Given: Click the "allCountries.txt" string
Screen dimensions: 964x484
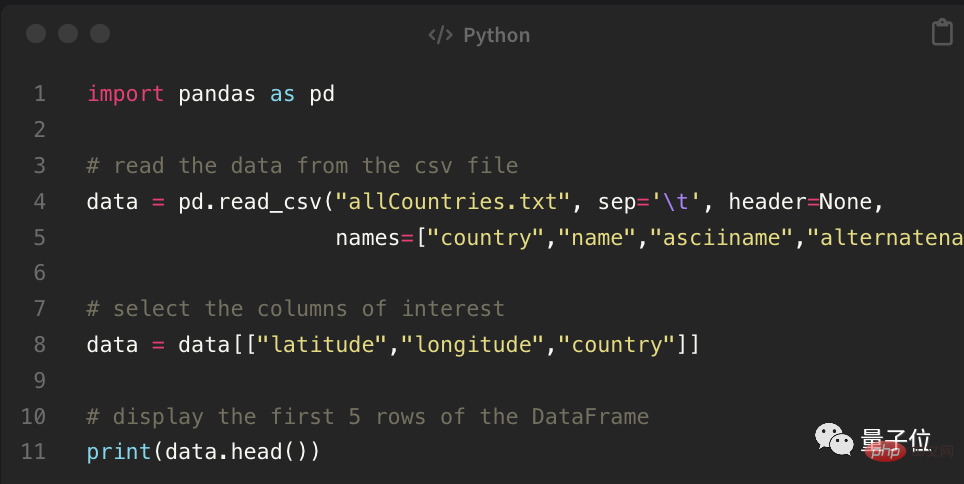Looking at the screenshot, I should point(454,202).
